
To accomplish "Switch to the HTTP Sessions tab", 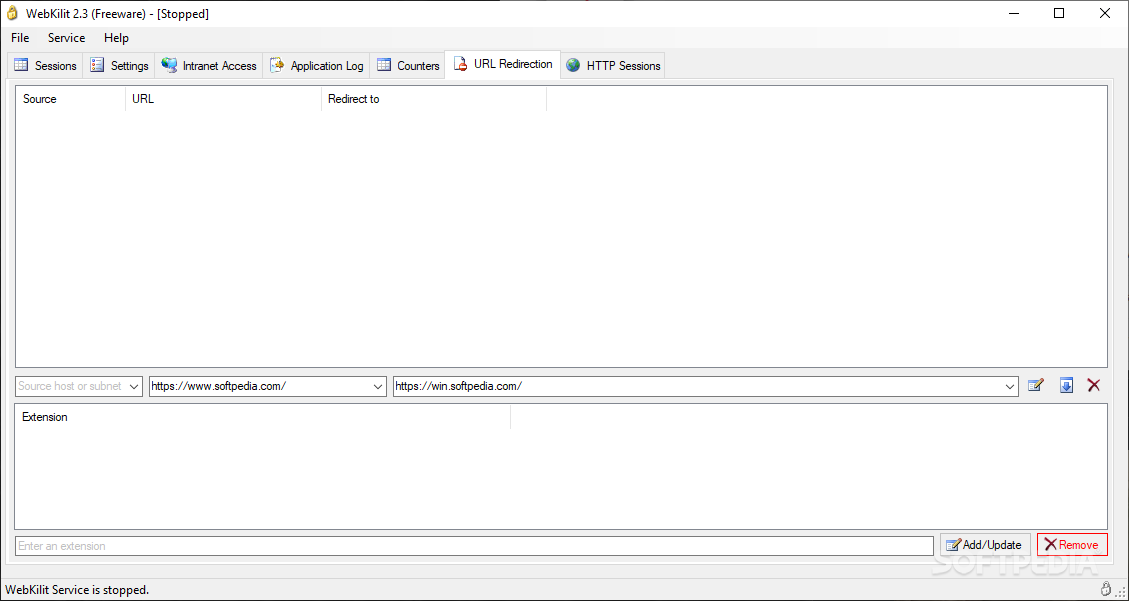I will point(613,65).
